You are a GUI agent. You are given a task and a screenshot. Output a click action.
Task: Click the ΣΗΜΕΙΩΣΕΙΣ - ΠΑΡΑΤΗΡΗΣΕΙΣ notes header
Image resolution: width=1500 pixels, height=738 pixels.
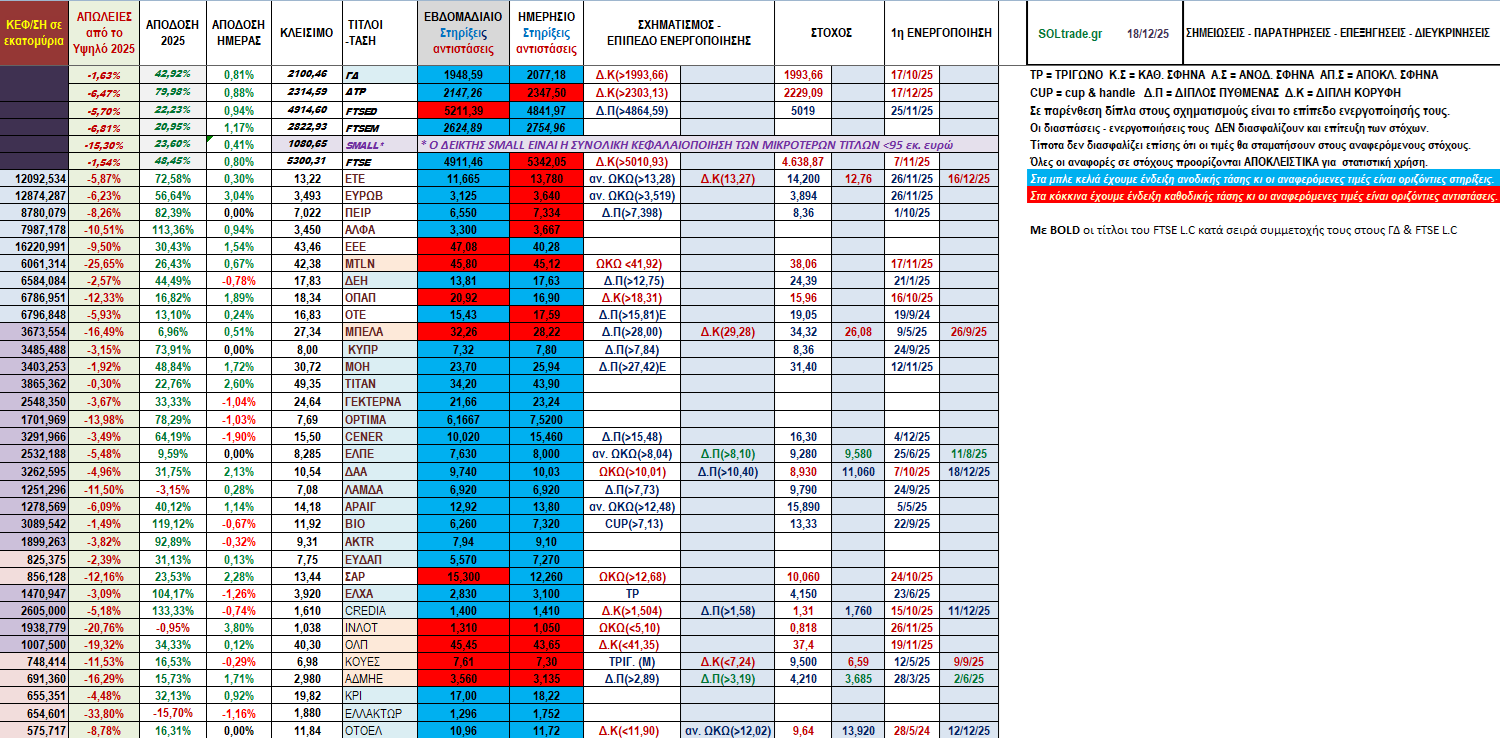pyautogui.click(x=1337, y=33)
